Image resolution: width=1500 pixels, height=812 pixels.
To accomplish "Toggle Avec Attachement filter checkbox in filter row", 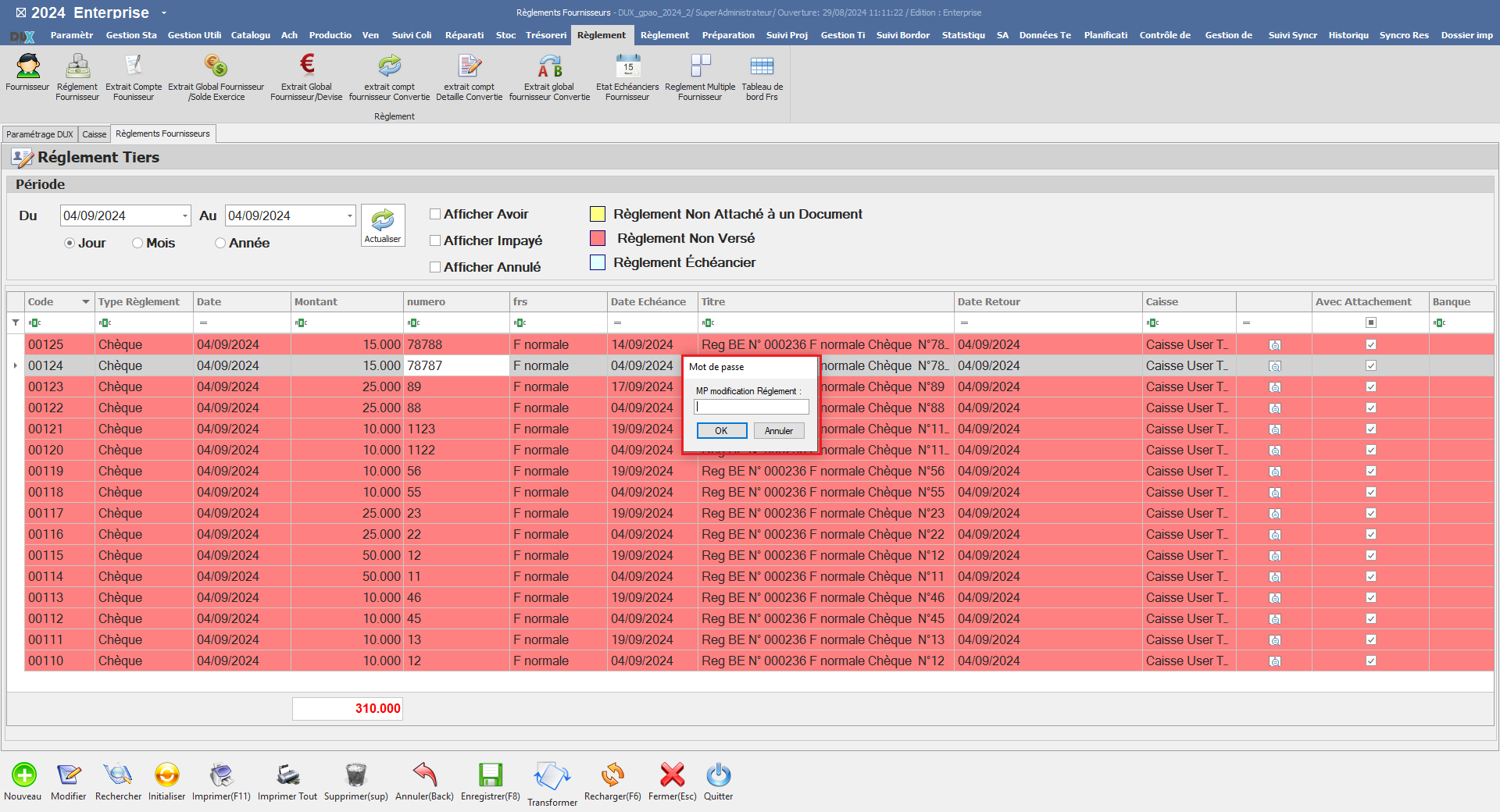I will pyautogui.click(x=1370, y=322).
